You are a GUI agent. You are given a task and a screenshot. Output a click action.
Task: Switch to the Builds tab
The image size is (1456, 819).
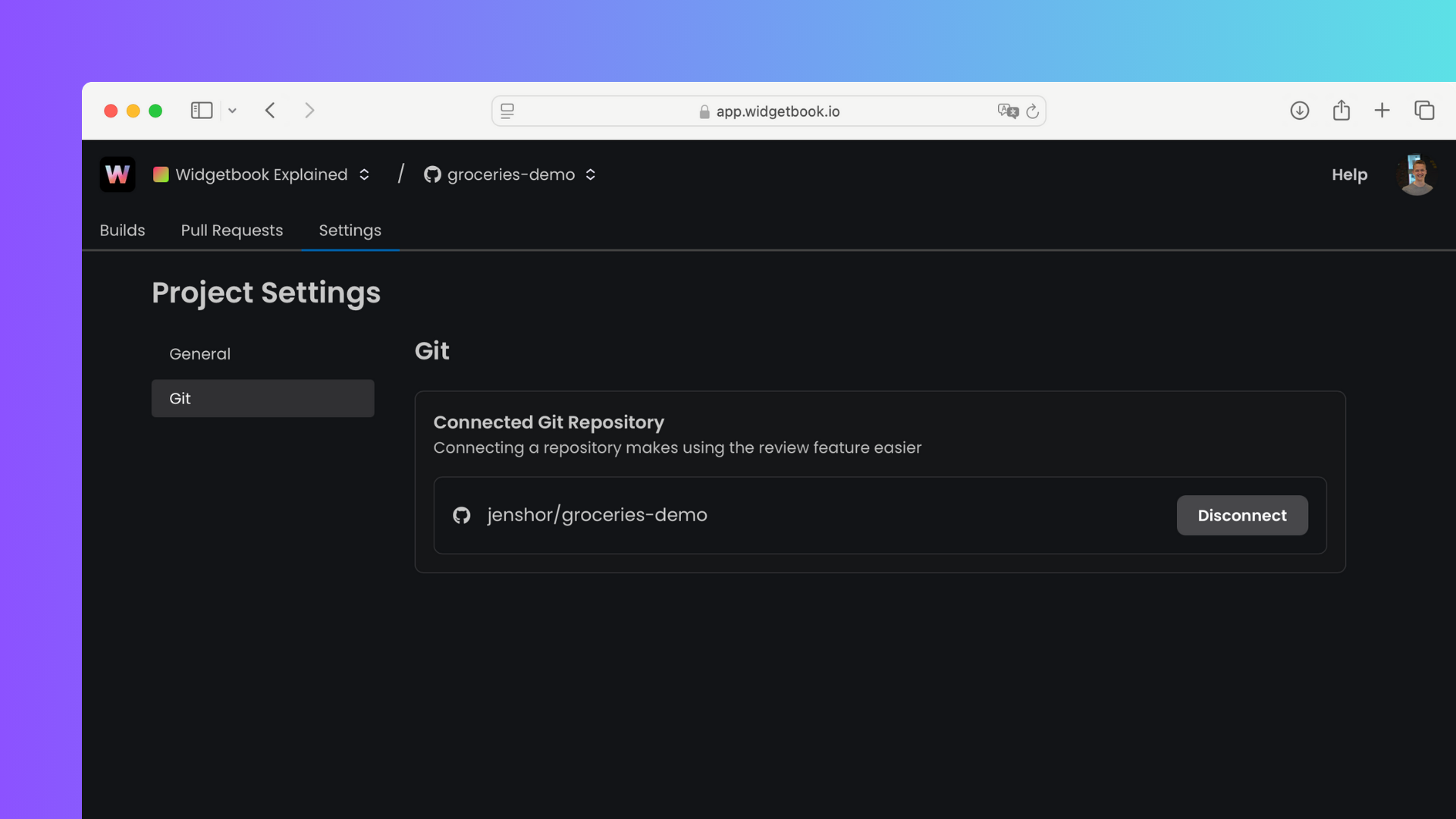point(122,231)
